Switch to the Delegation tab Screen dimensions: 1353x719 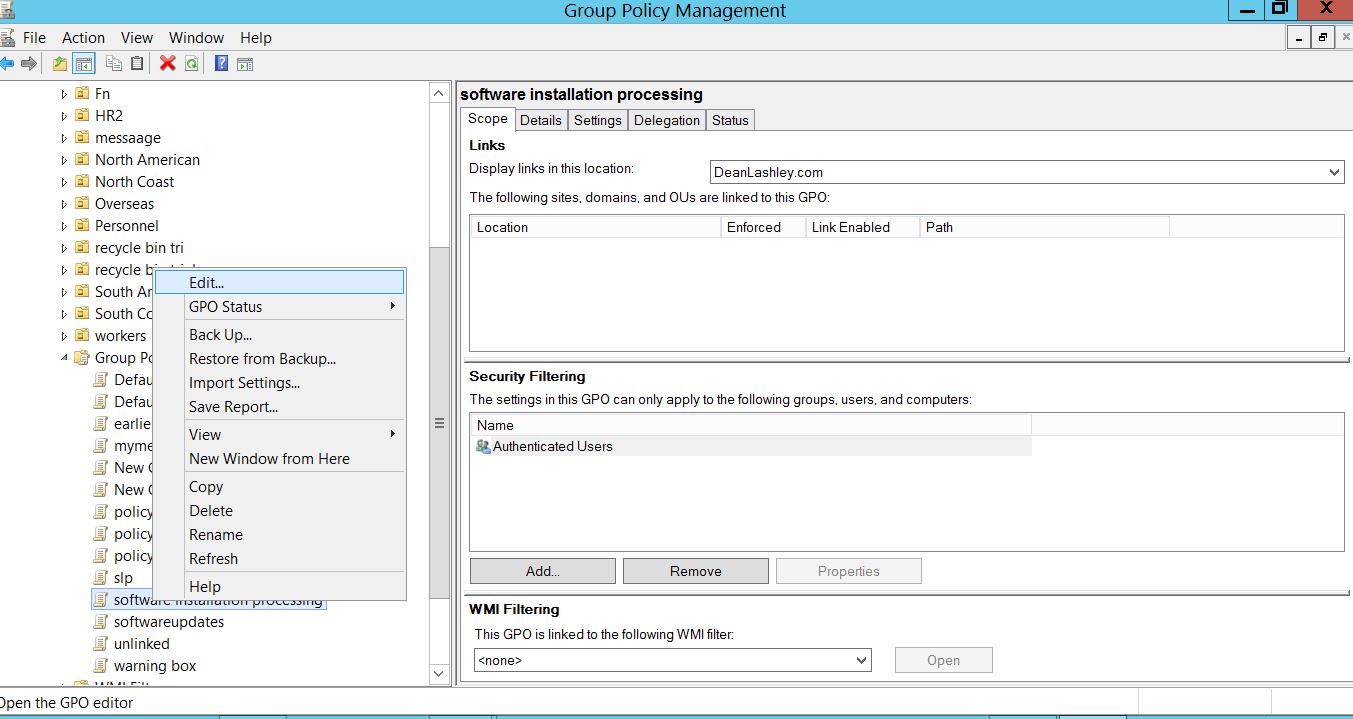pos(666,120)
